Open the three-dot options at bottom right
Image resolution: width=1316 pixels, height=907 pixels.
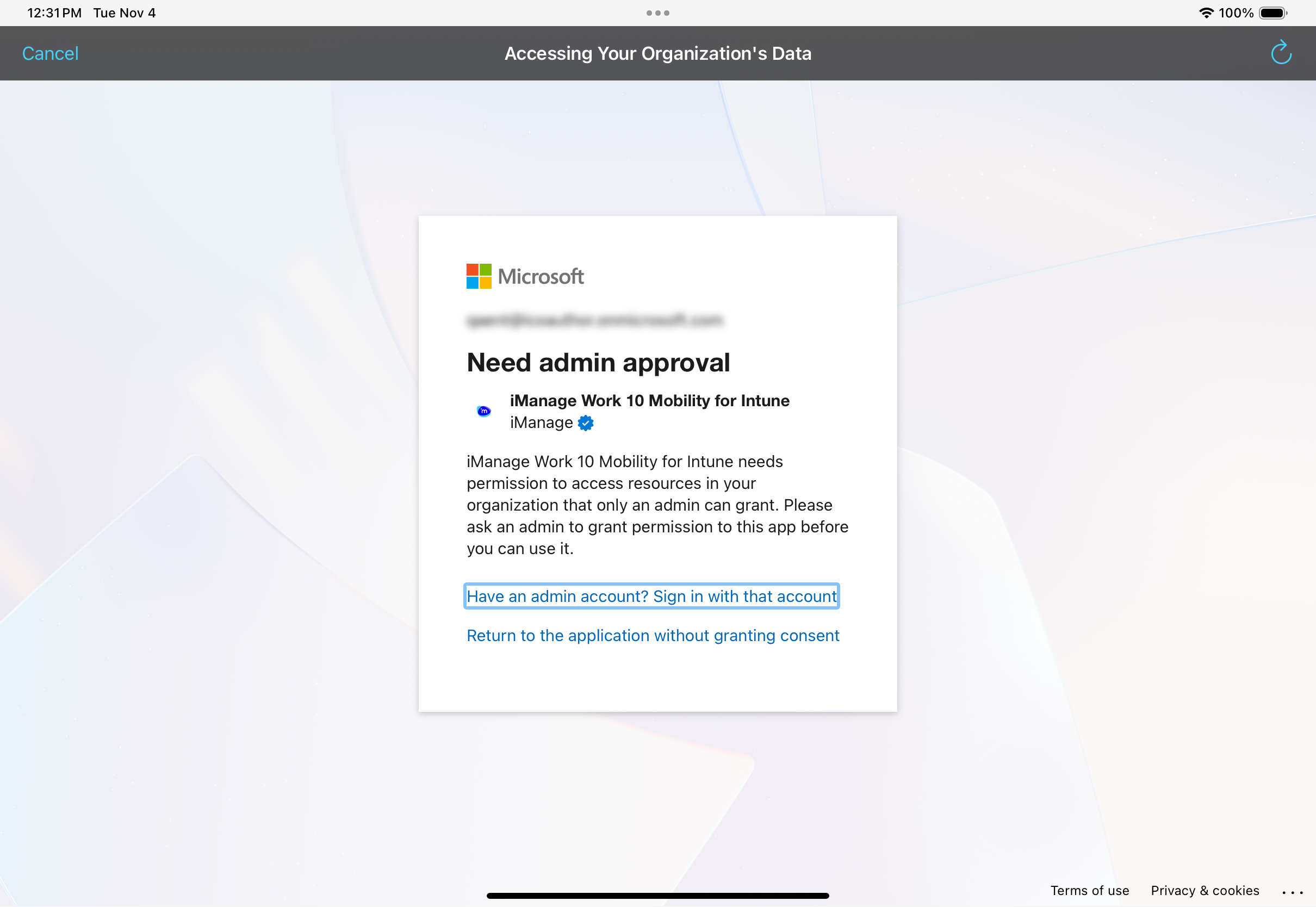click(x=1293, y=890)
